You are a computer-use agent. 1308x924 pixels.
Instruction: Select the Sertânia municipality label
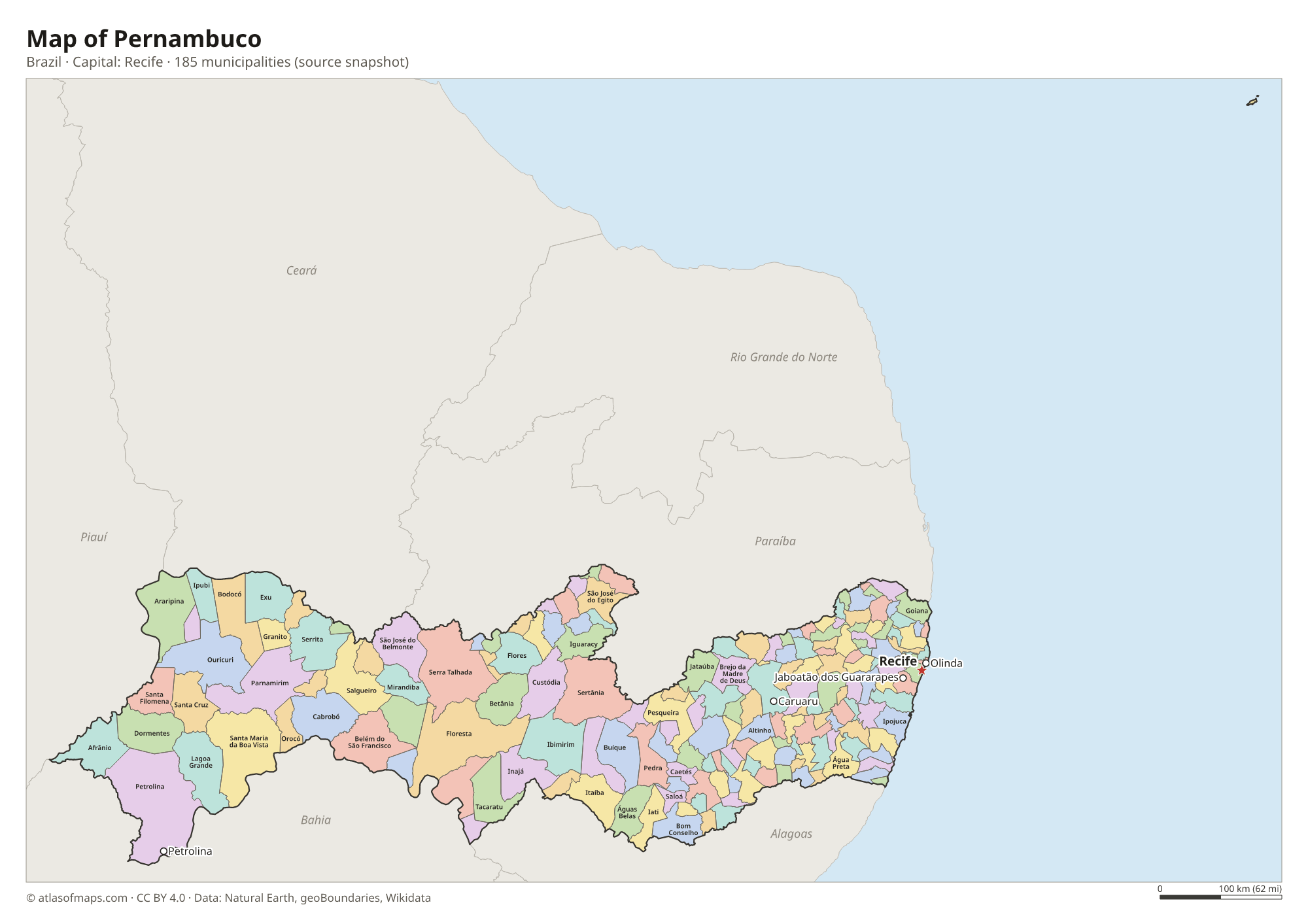coord(591,693)
